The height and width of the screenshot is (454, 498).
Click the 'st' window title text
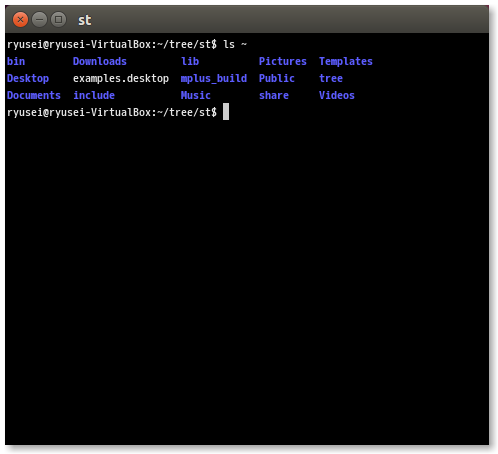coord(85,20)
